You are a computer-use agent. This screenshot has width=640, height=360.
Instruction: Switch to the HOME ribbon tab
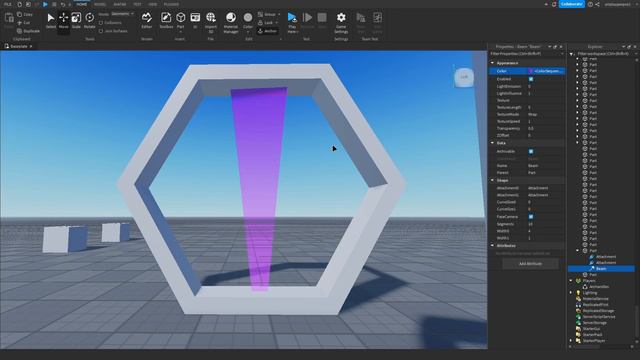point(82,4)
